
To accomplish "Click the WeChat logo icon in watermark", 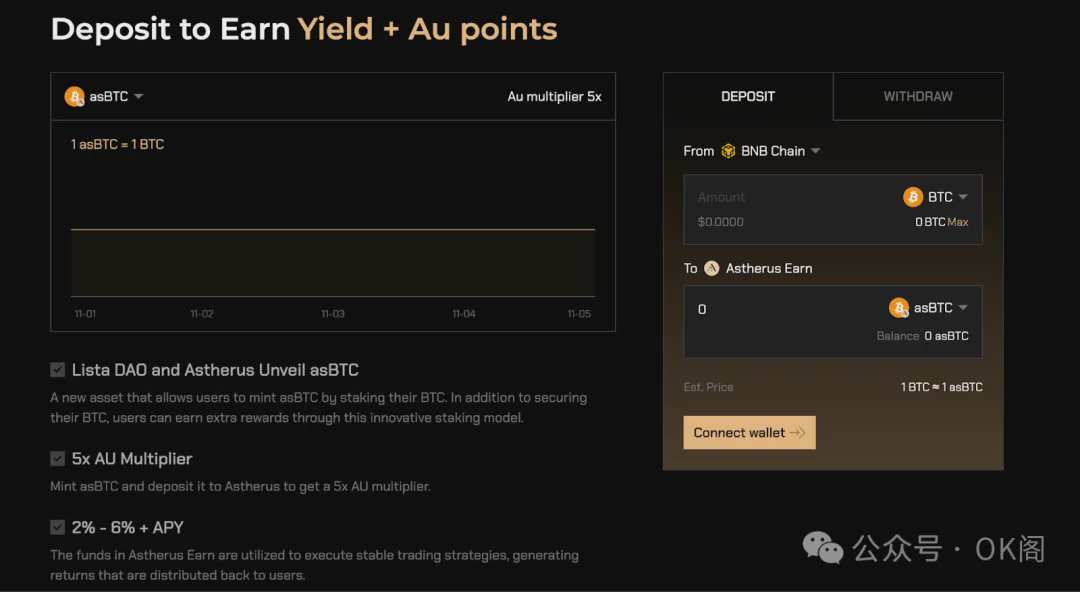I will [x=823, y=547].
